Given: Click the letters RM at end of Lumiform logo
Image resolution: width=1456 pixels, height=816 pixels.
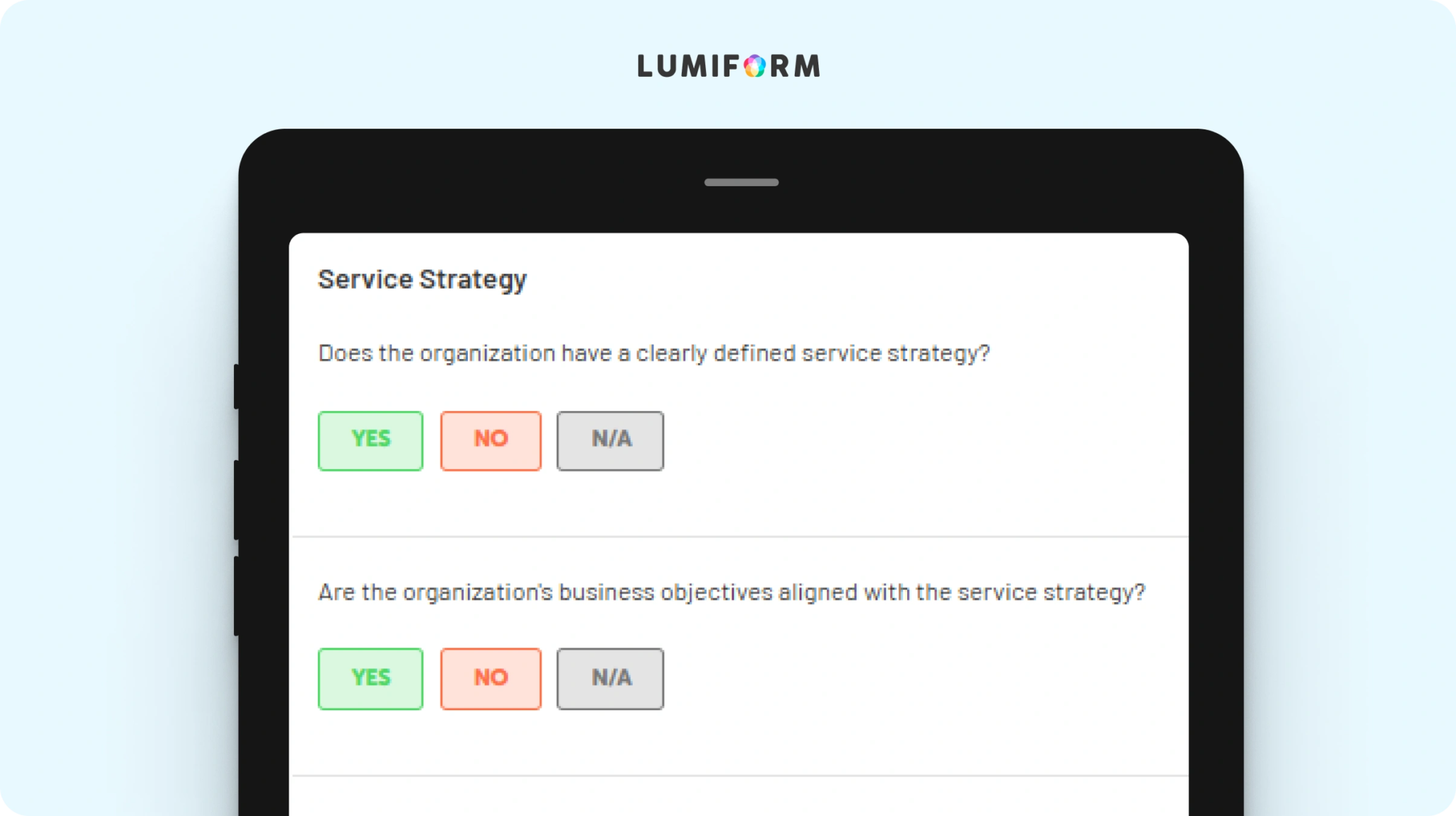Looking at the screenshot, I should point(795,66).
